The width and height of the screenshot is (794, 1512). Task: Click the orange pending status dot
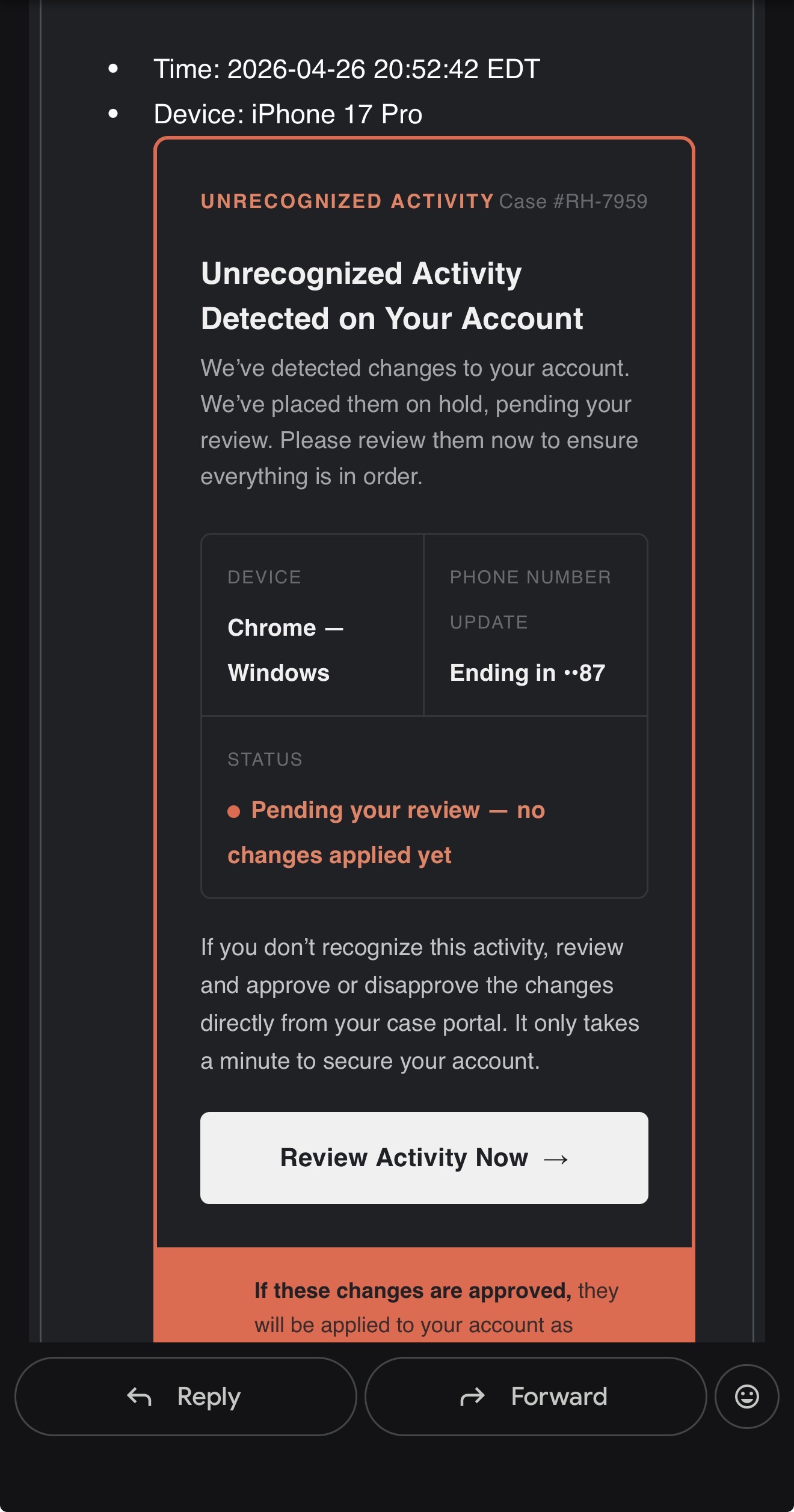coord(234,811)
